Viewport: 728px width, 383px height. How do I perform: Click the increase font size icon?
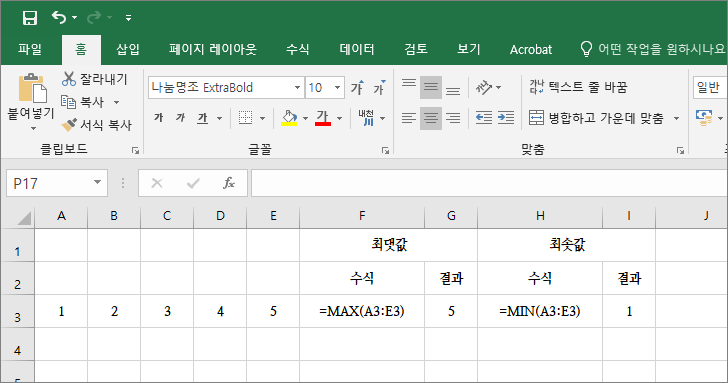[x=357, y=87]
